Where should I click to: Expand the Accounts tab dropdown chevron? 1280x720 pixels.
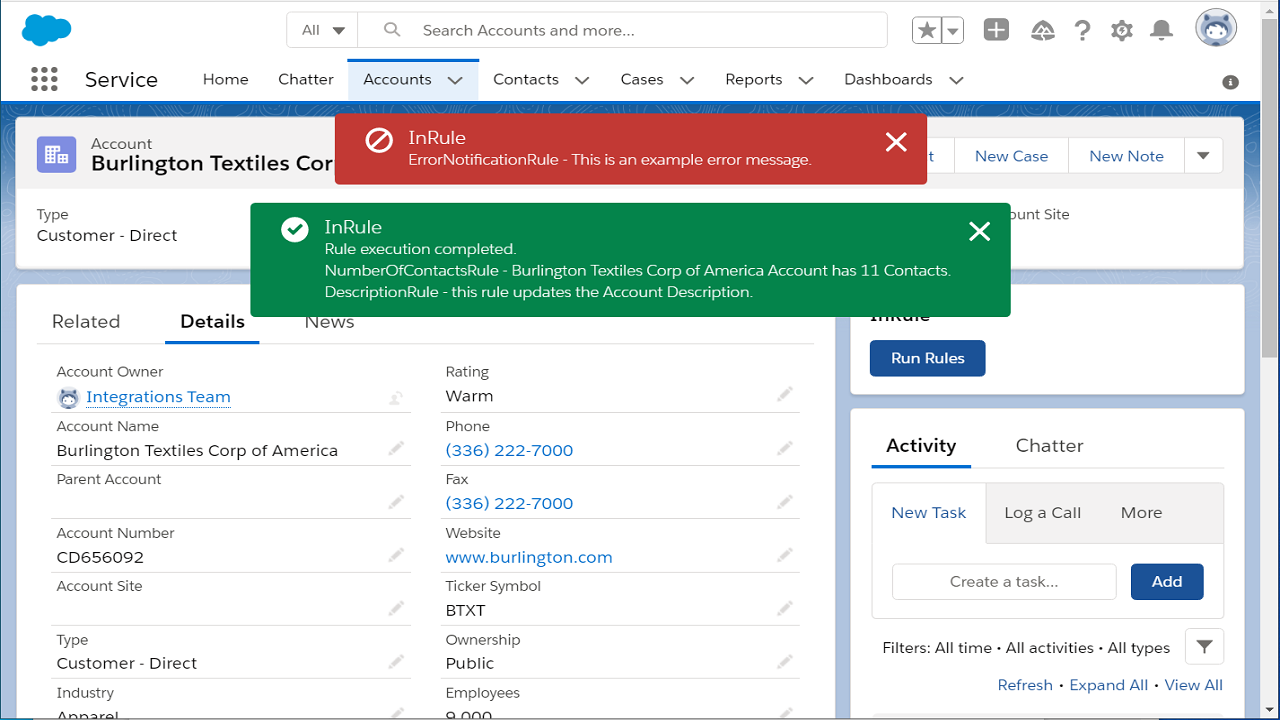tap(455, 80)
